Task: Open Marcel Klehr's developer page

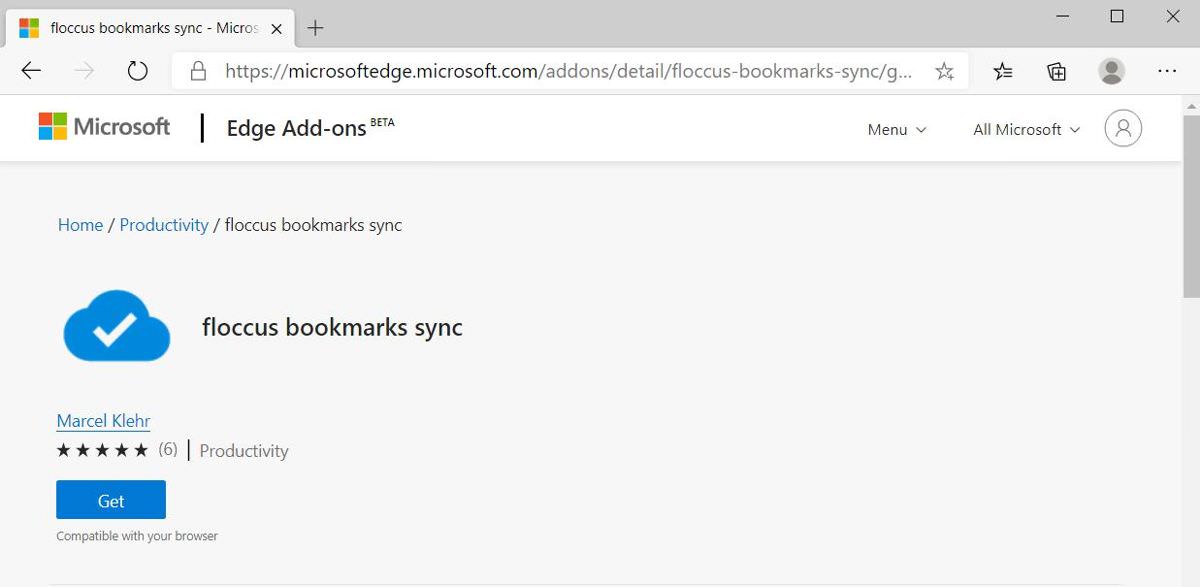Action: click(103, 420)
